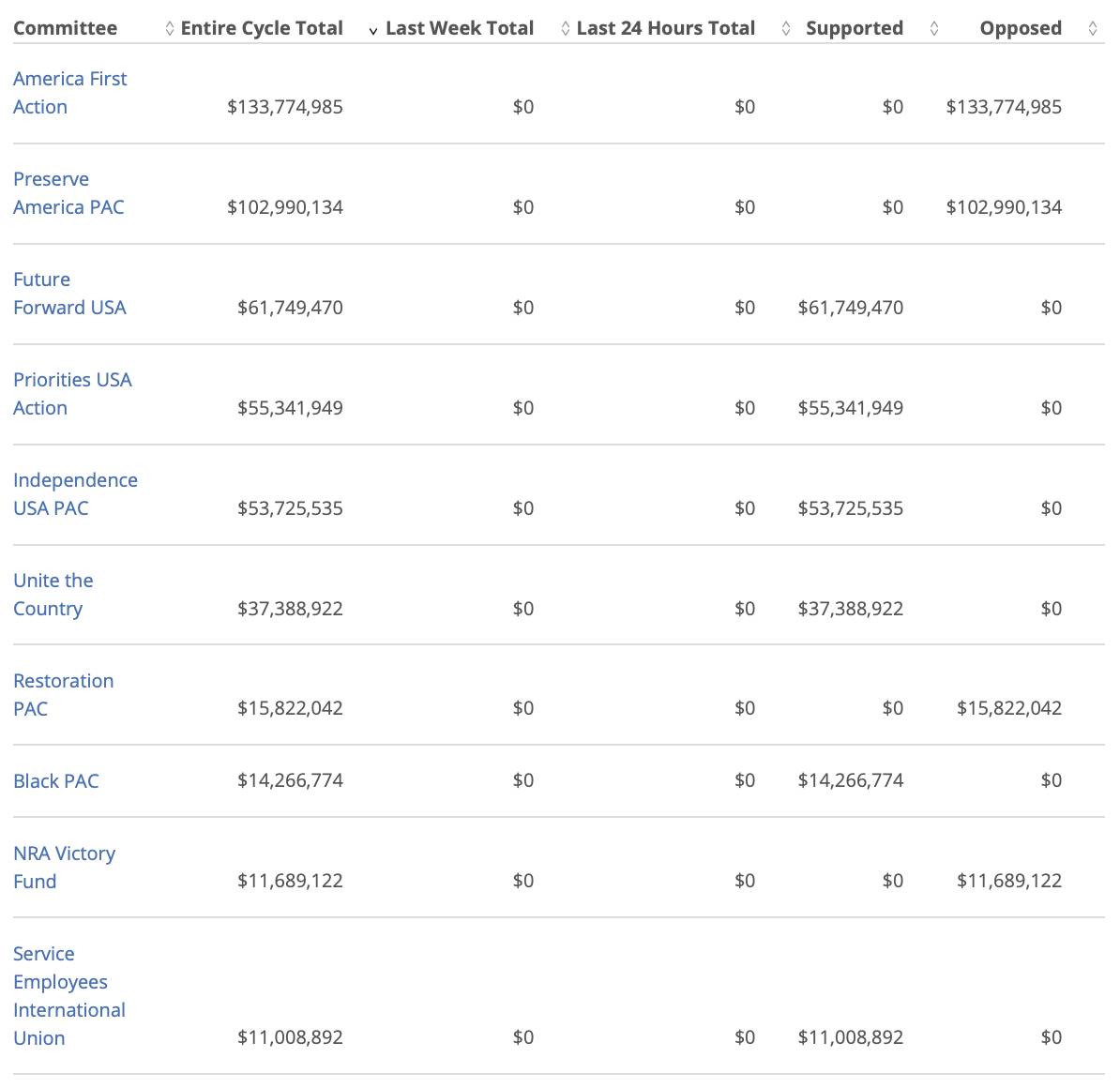
Task: Open the America First Action committee link
Action: pos(70,93)
